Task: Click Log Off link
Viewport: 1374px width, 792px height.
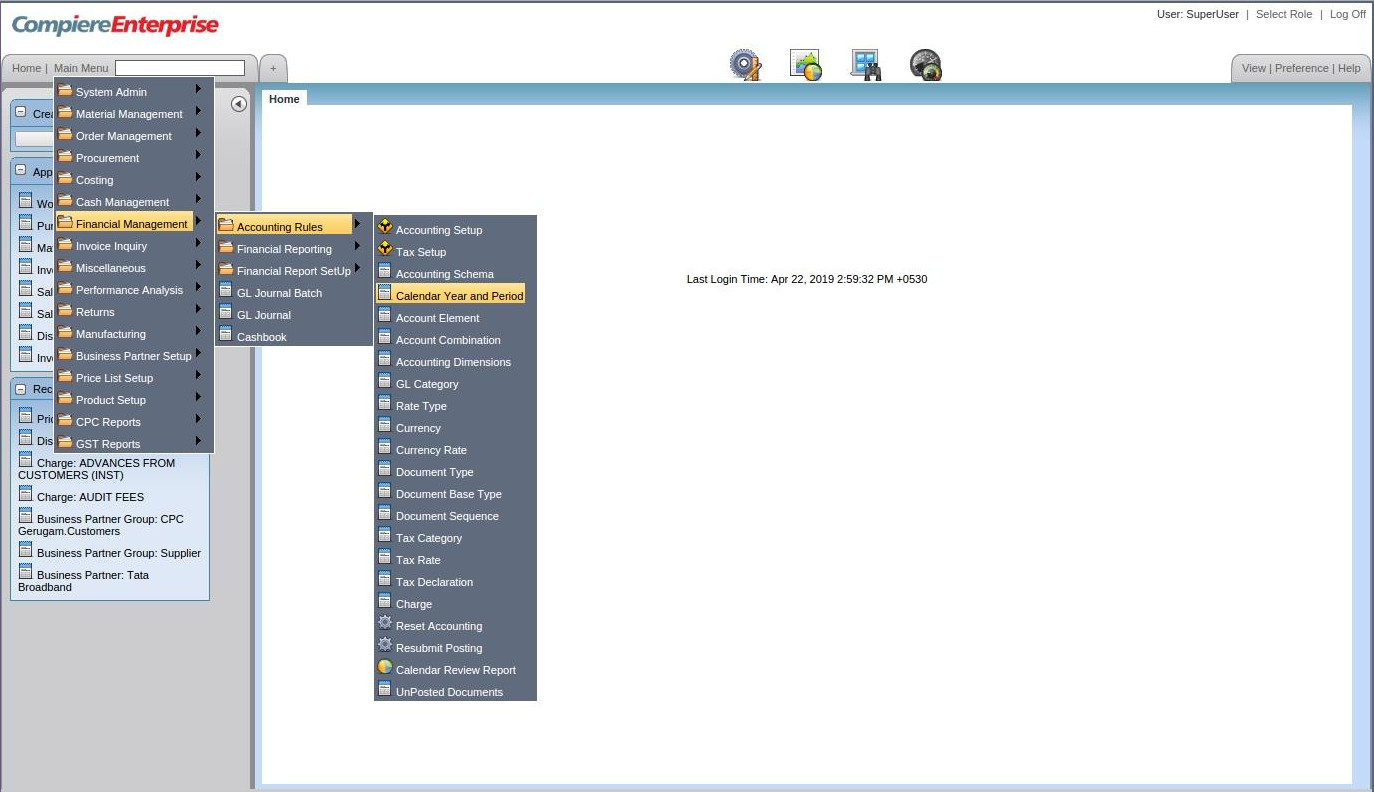Action: [x=1348, y=14]
